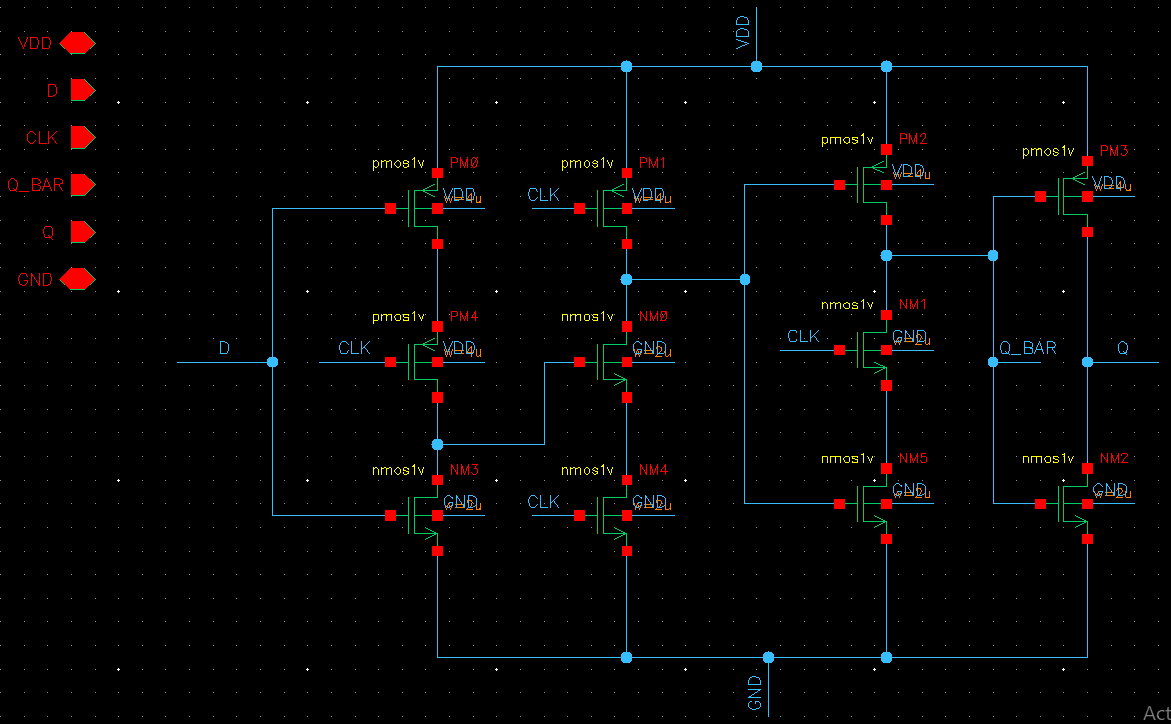Click the Q_BAR pin name text in pin list

coord(35,185)
